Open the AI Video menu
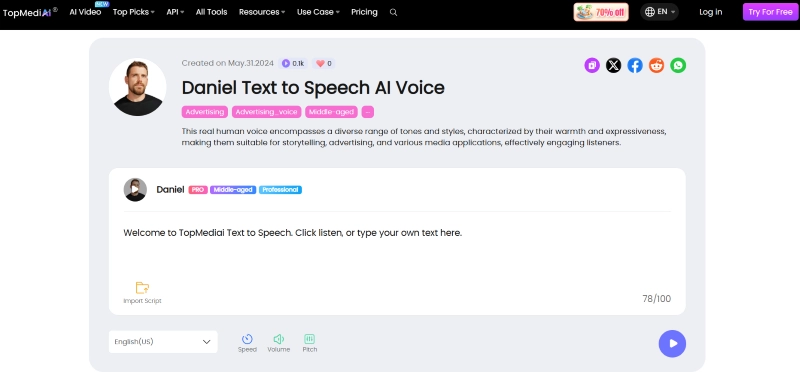 tap(85, 12)
